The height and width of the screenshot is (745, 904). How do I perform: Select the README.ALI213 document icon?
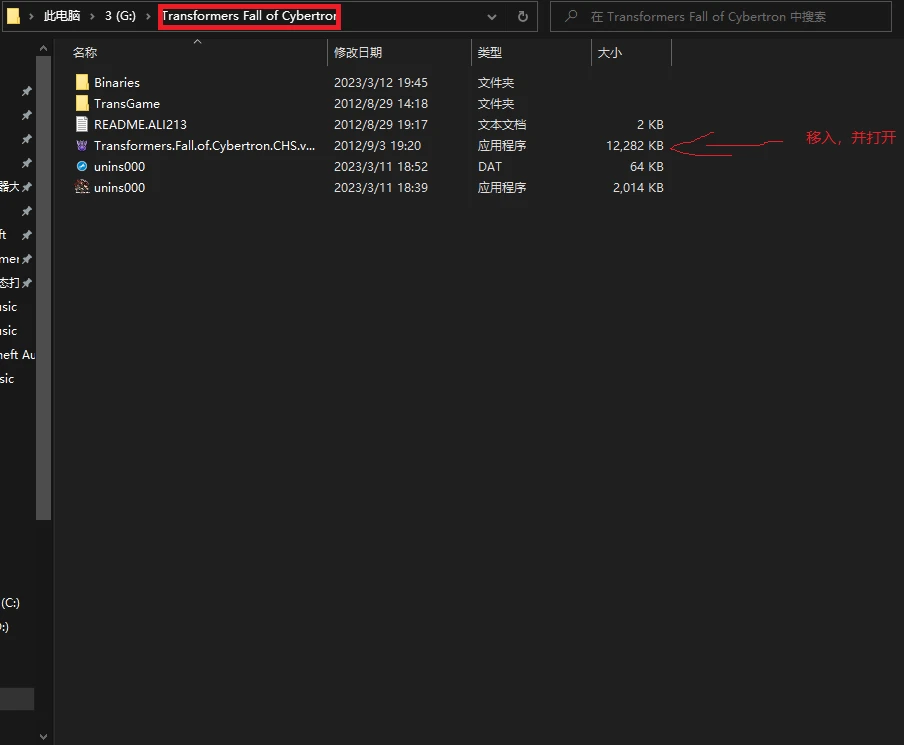pos(82,125)
